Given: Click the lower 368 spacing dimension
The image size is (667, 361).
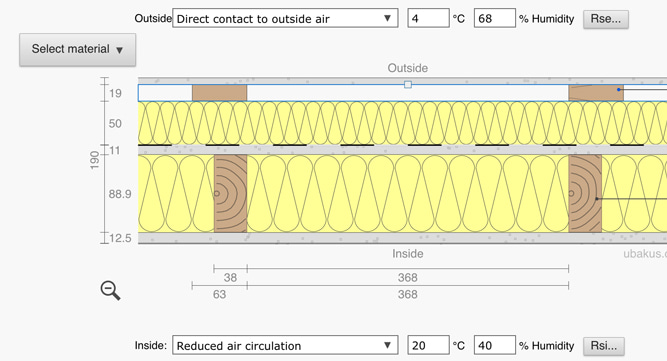Looking at the screenshot, I should (x=408, y=295).
